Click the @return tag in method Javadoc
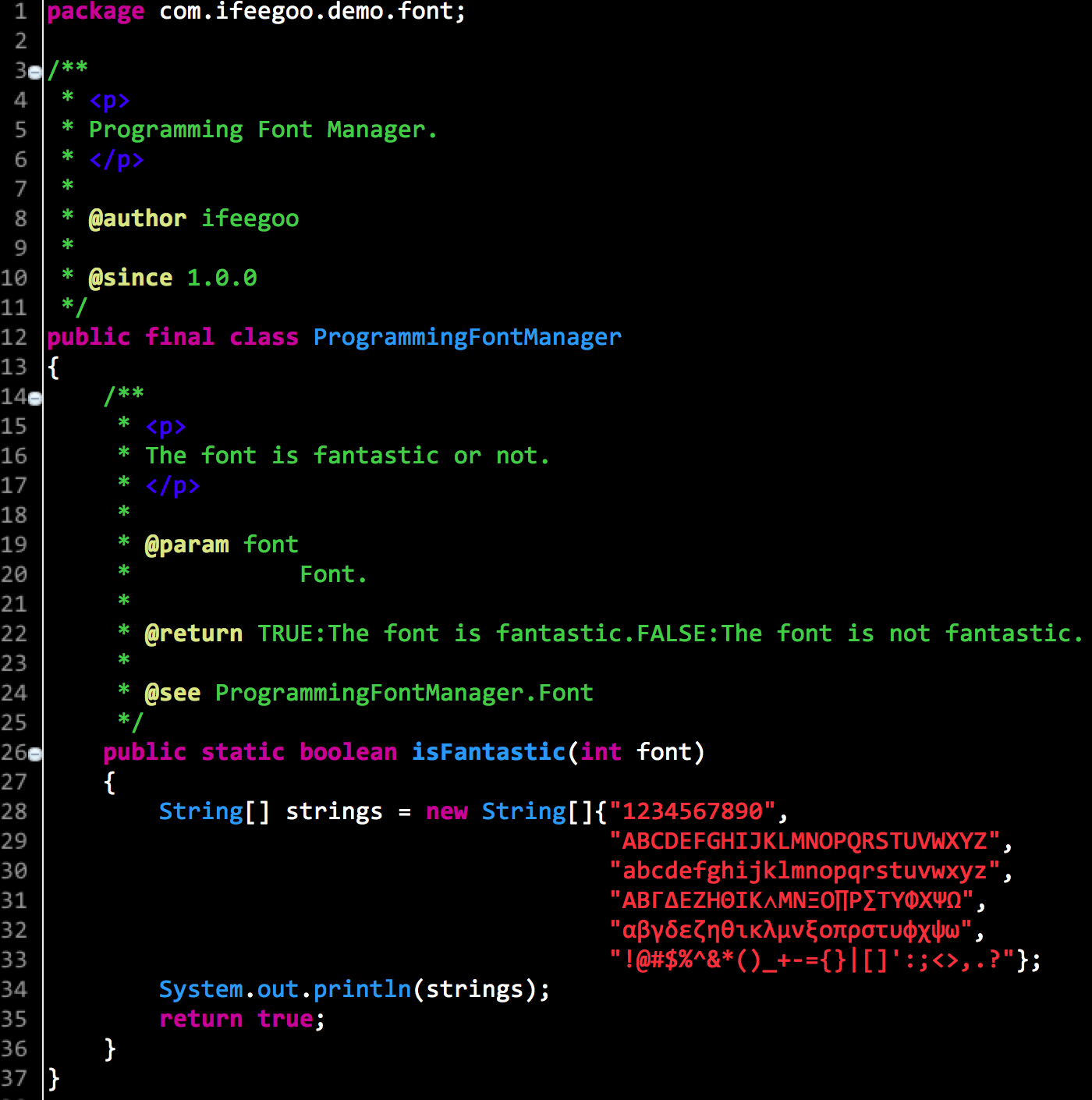The image size is (1092, 1100). pyautogui.click(x=193, y=633)
